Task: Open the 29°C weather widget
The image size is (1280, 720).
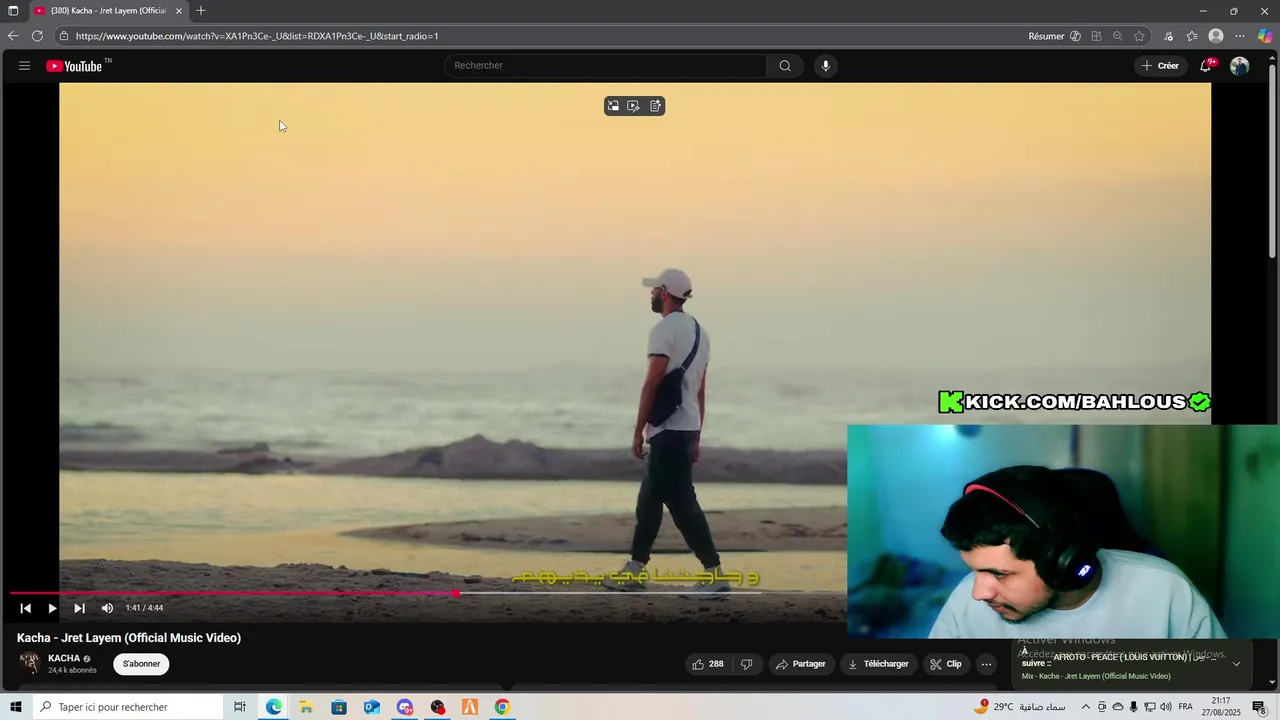Action: 1018,707
